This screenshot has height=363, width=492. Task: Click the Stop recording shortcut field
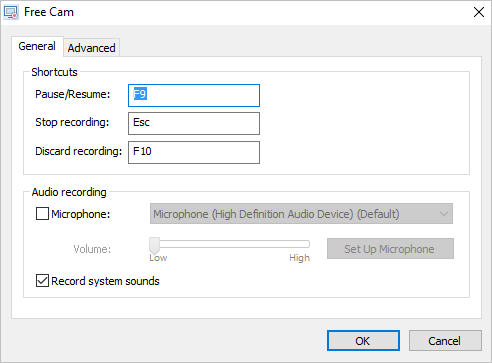pos(194,123)
